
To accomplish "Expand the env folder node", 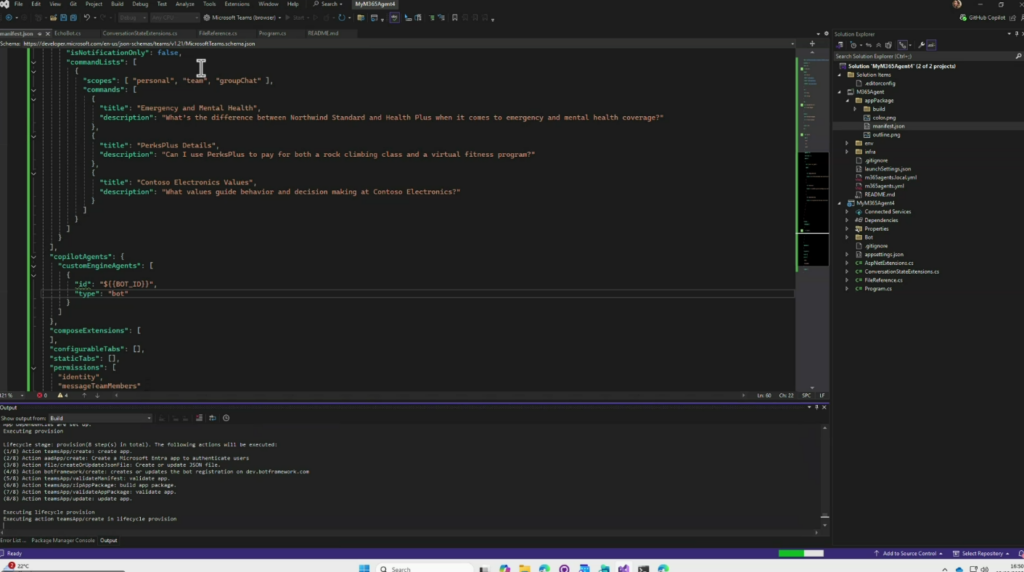I will 848,143.
